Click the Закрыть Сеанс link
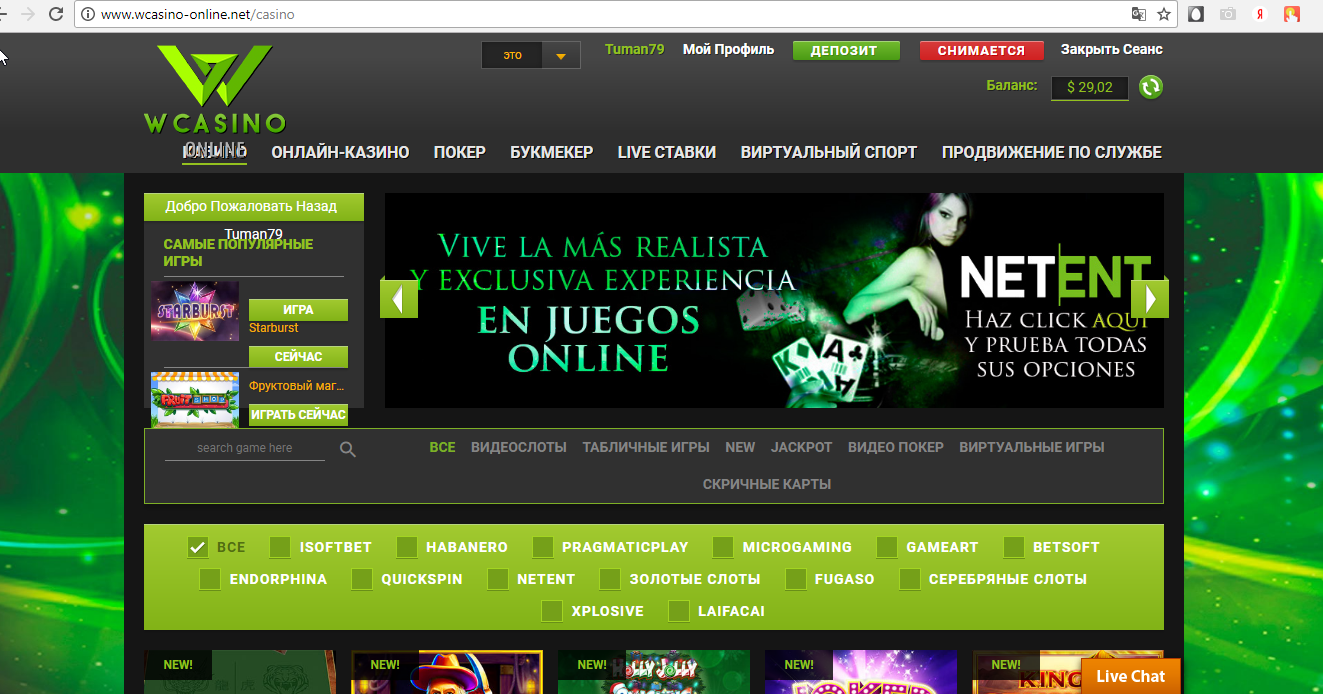The height and width of the screenshot is (694, 1323). pos(1112,49)
